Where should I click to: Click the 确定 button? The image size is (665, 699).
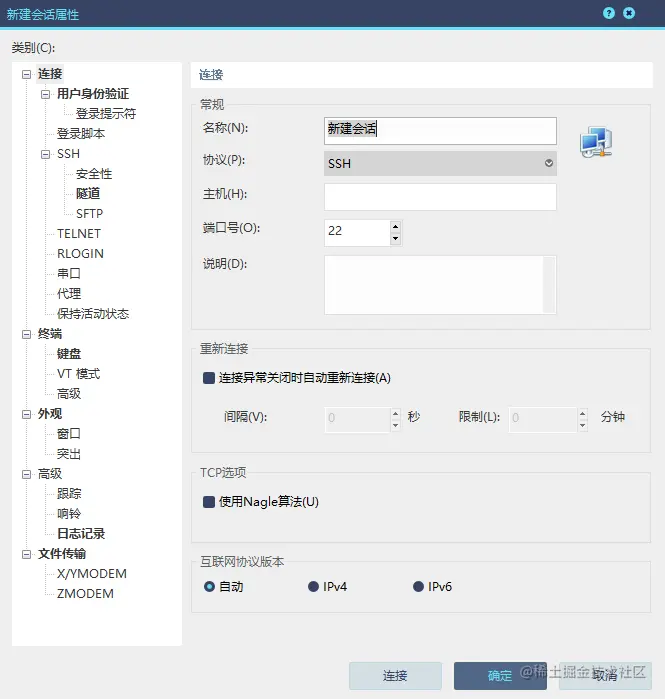tap(500, 676)
